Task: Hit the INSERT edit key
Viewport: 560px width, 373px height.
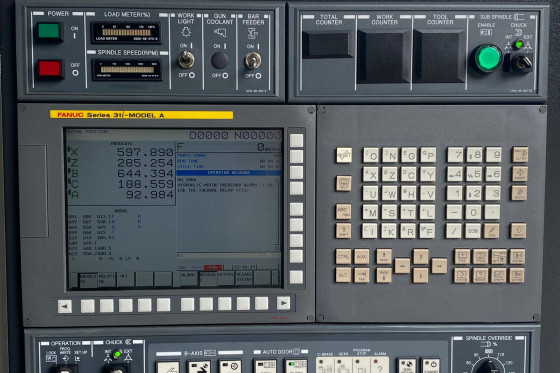Action: (x=520, y=174)
